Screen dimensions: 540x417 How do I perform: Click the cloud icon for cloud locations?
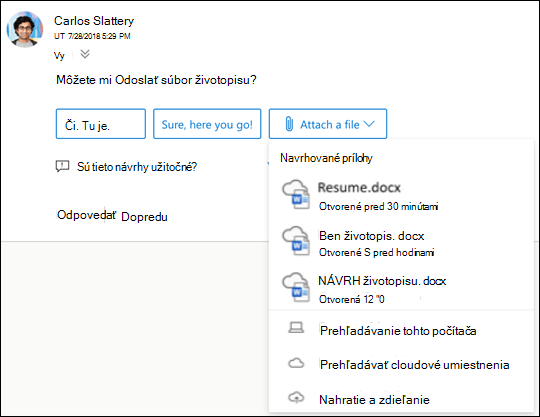tap(296, 363)
